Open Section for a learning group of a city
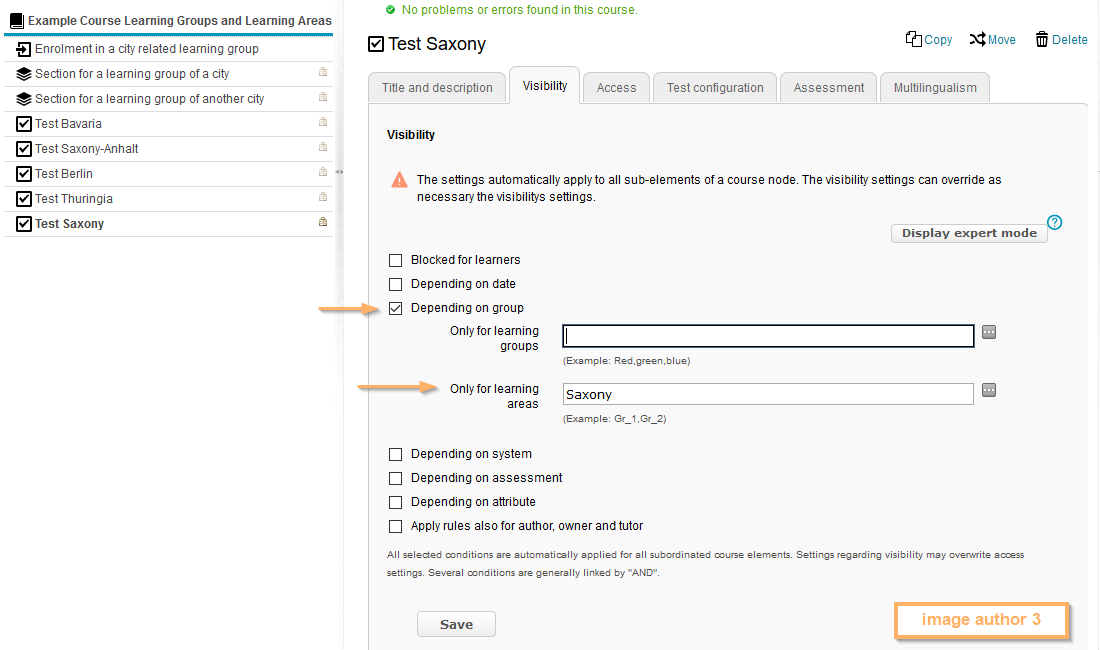 [x=132, y=74]
